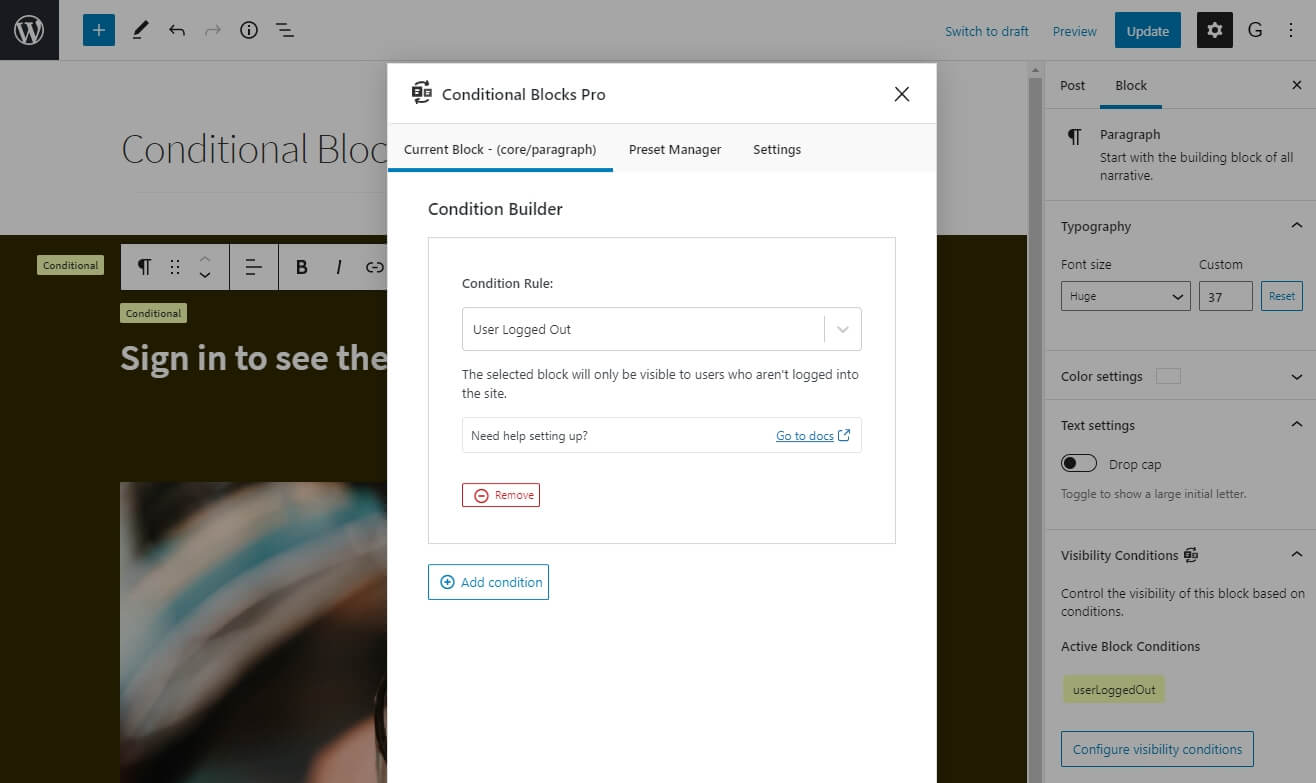Click the Add condition button
Image resolution: width=1316 pixels, height=783 pixels.
point(488,582)
